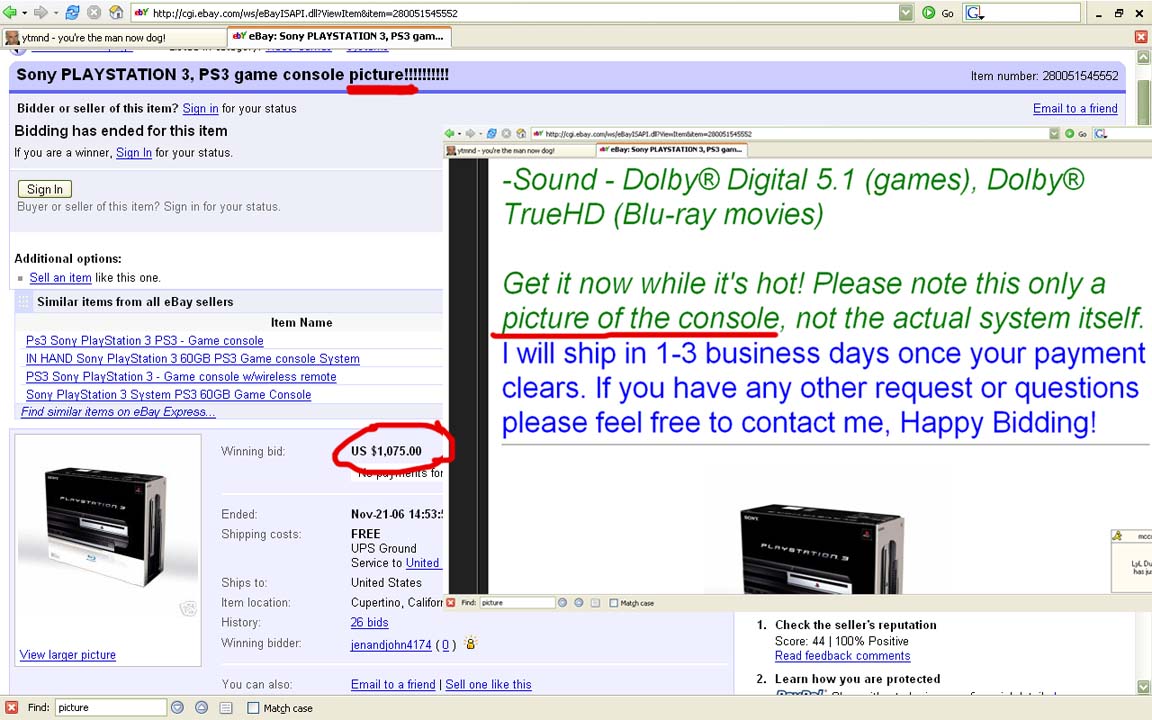Screen dimensions: 1152x720
Task: Open the 'Sell an item' link
Action: pyautogui.click(x=60, y=278)
